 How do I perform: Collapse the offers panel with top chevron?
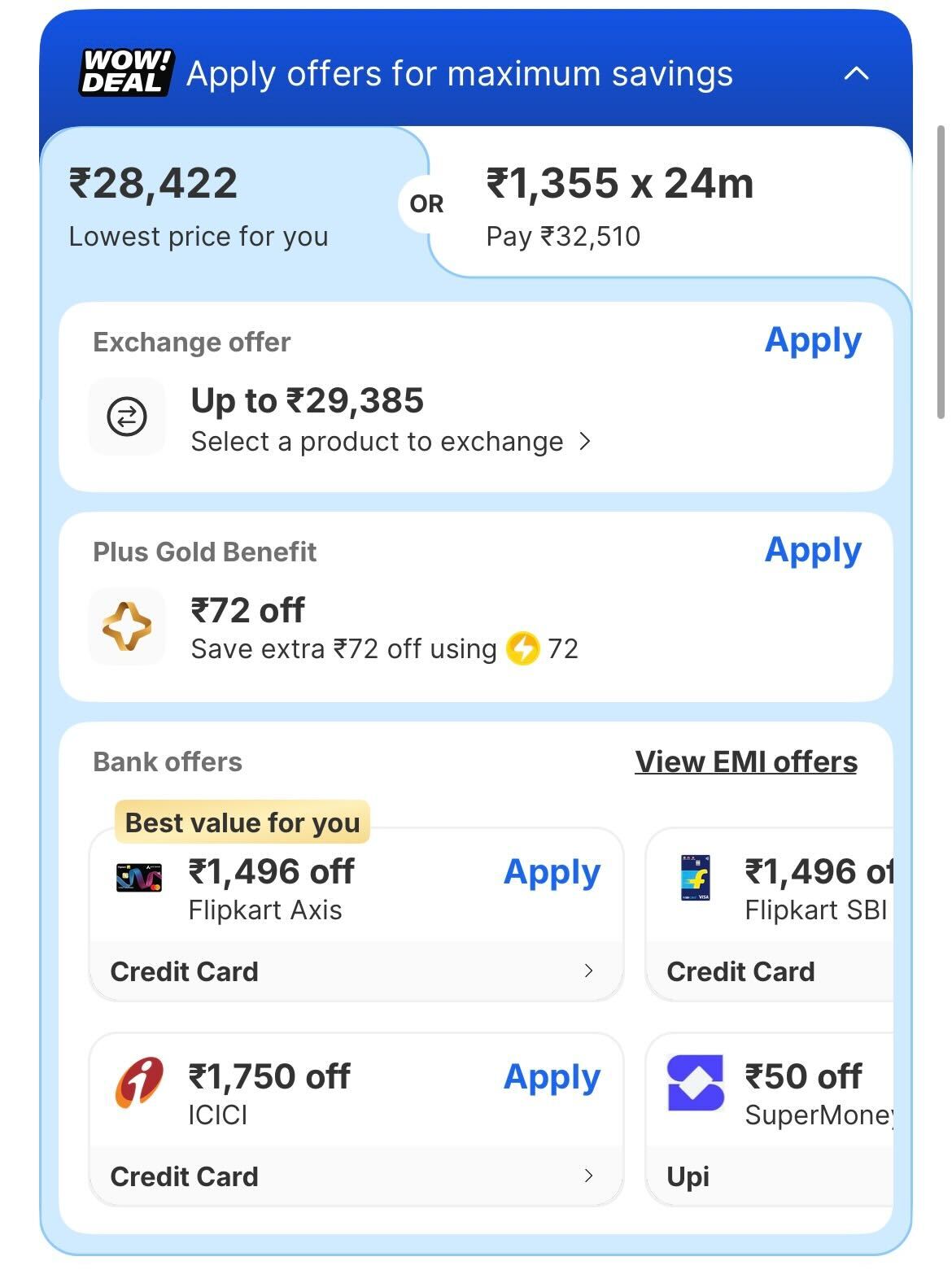click(856, 74)
